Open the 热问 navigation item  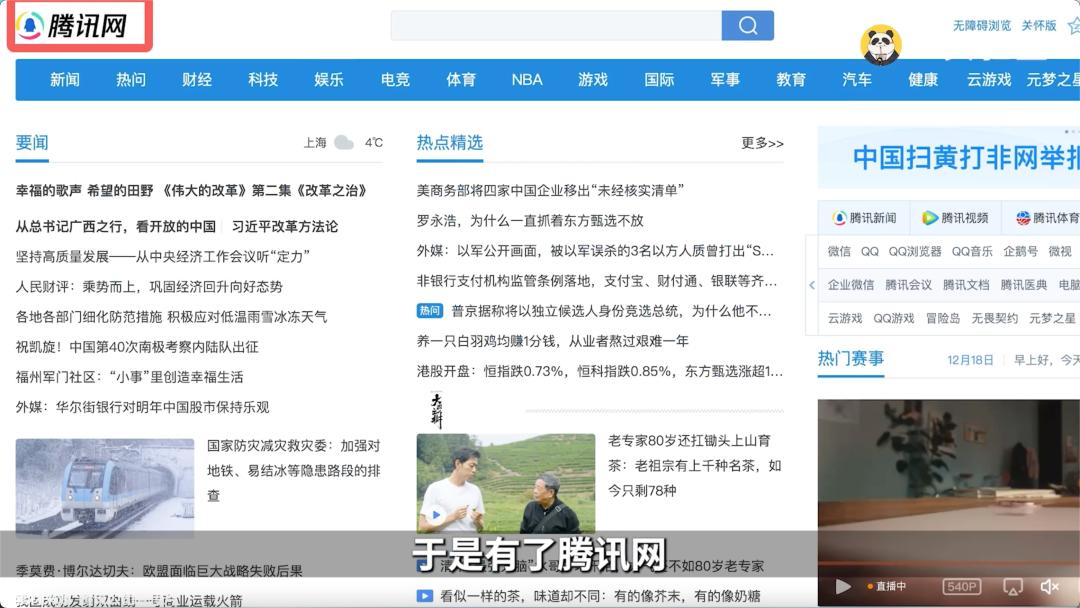tap(131, 80)
